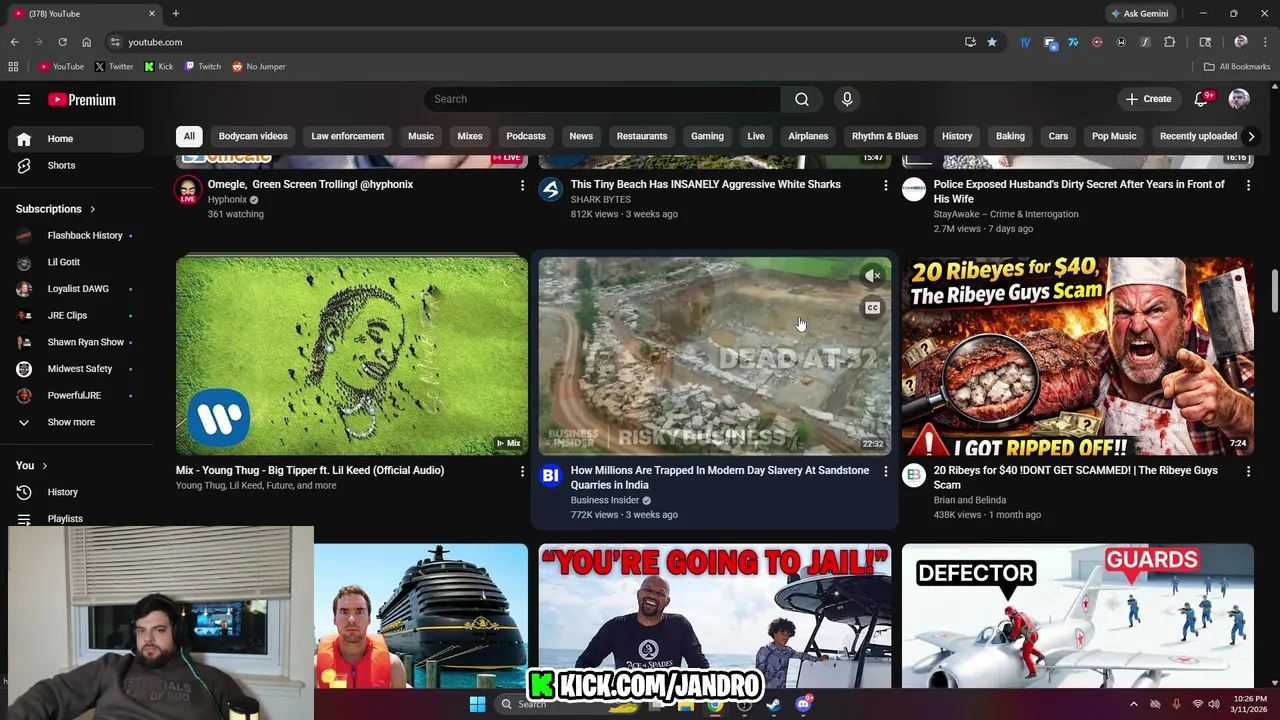Image resolution: width=1280 pixels, height=720 pixels.
Task: Select the Podcasts chip
Action: [x=526, y=136]
